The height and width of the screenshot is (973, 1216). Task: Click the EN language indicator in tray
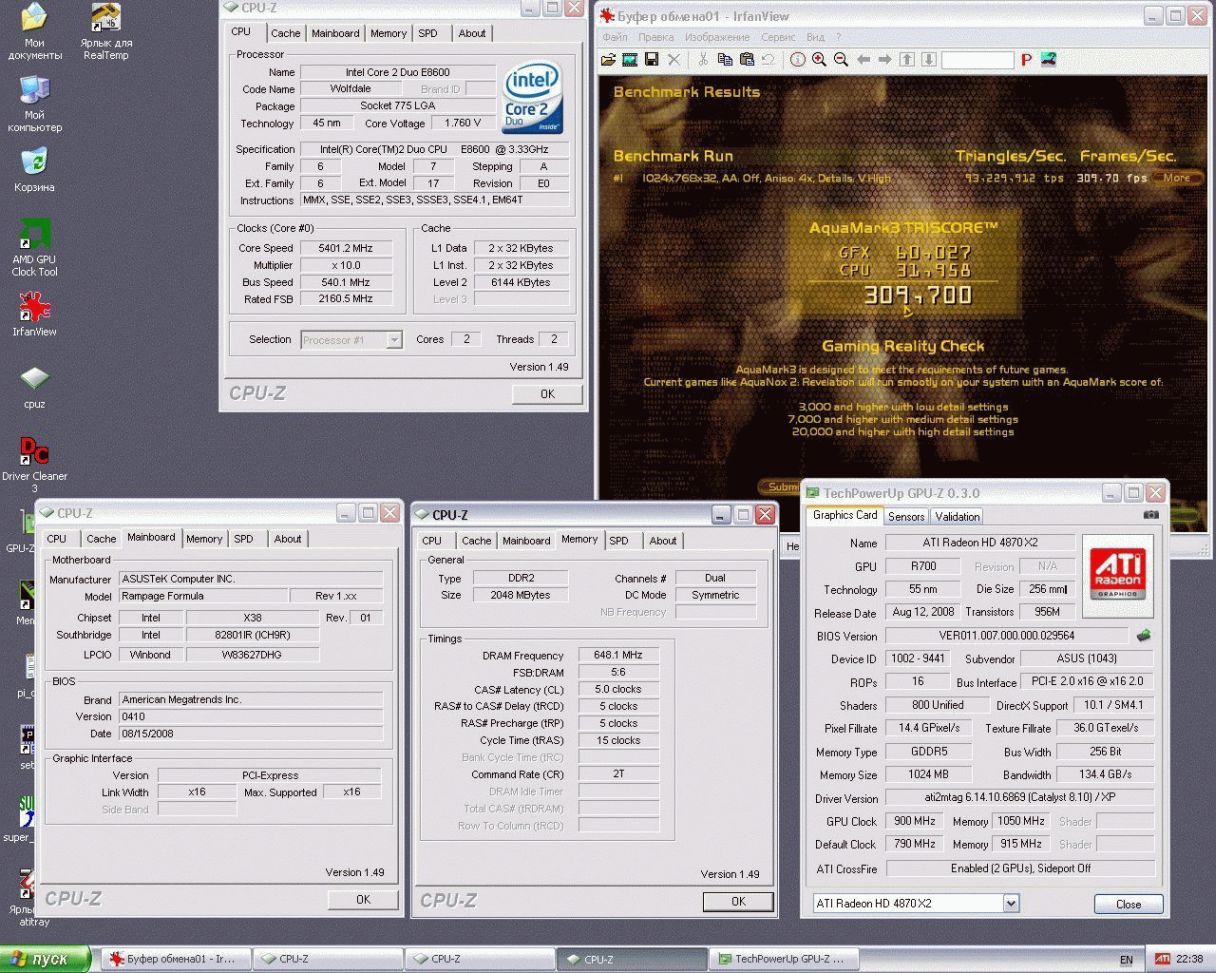click(1126, 960)
